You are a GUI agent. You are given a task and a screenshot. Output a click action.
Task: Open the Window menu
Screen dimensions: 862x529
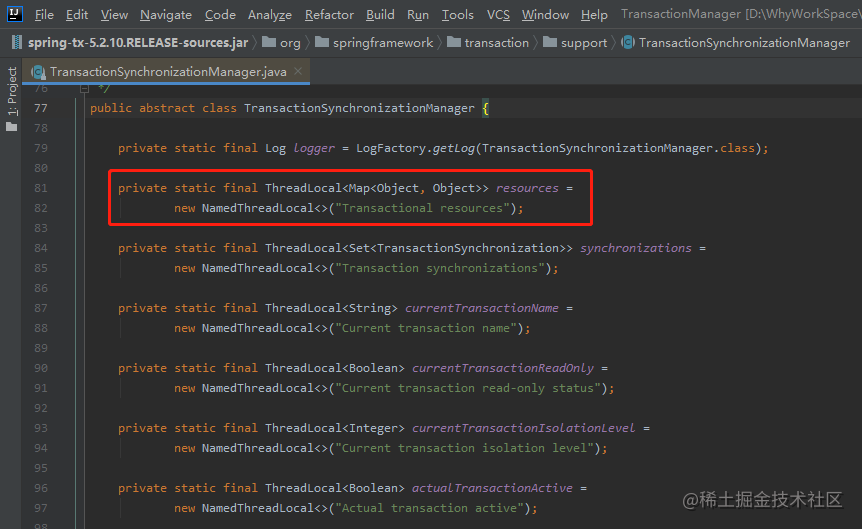pos(545,15)
